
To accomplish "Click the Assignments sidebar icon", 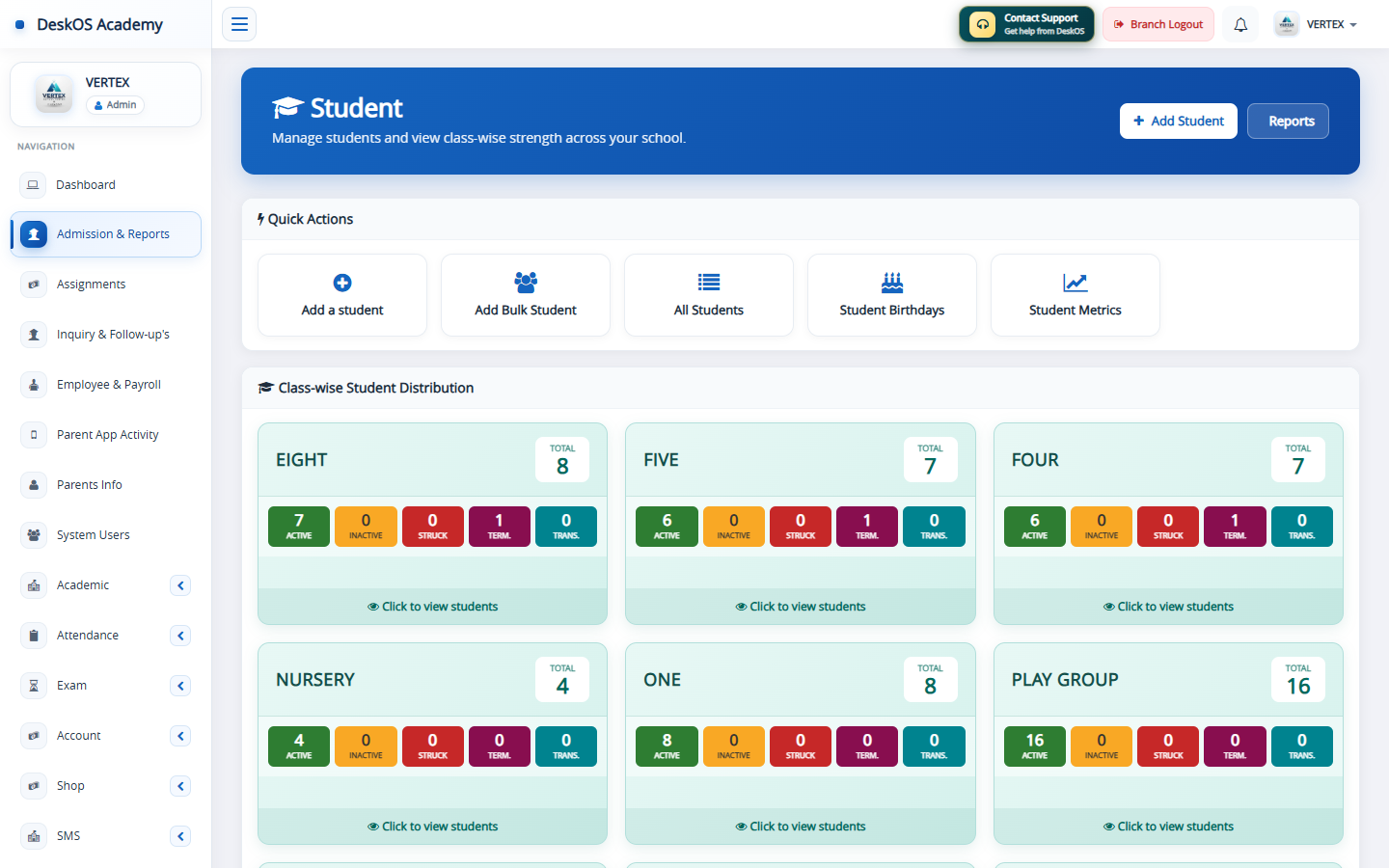I will coord(34,285).
